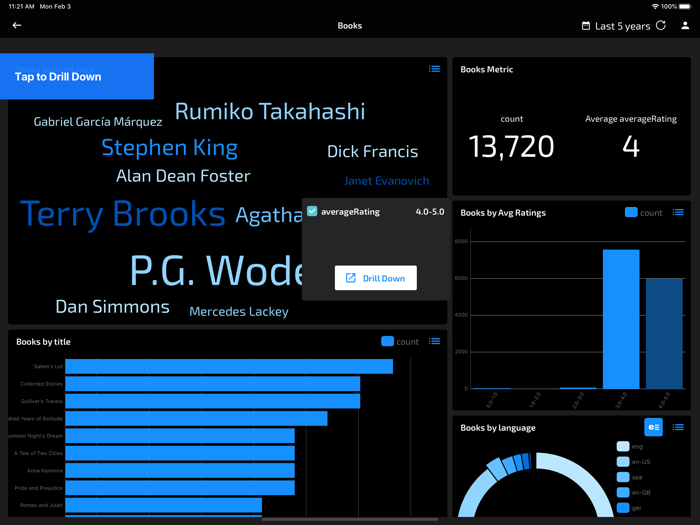Viewport: 700px width, 525px height.
Task: Open list menu of Books by Avg Ratings
Action: [678, 212]
